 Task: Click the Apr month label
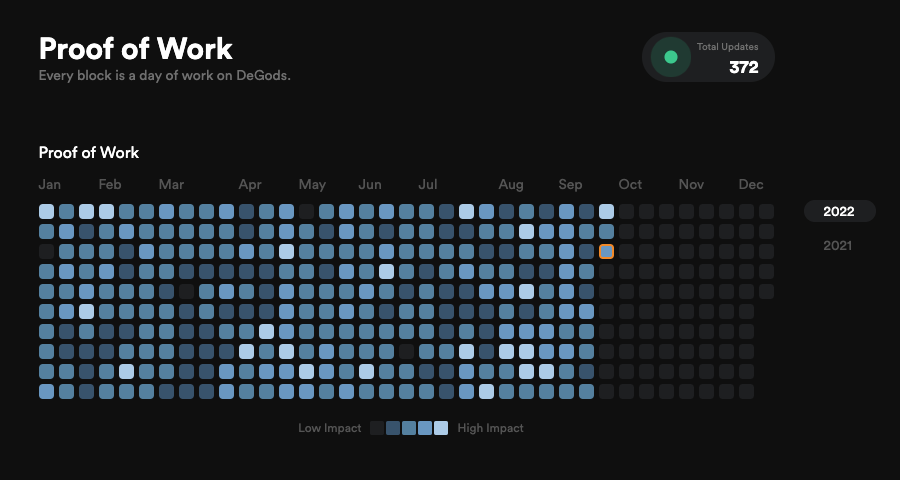pos(250,184)
